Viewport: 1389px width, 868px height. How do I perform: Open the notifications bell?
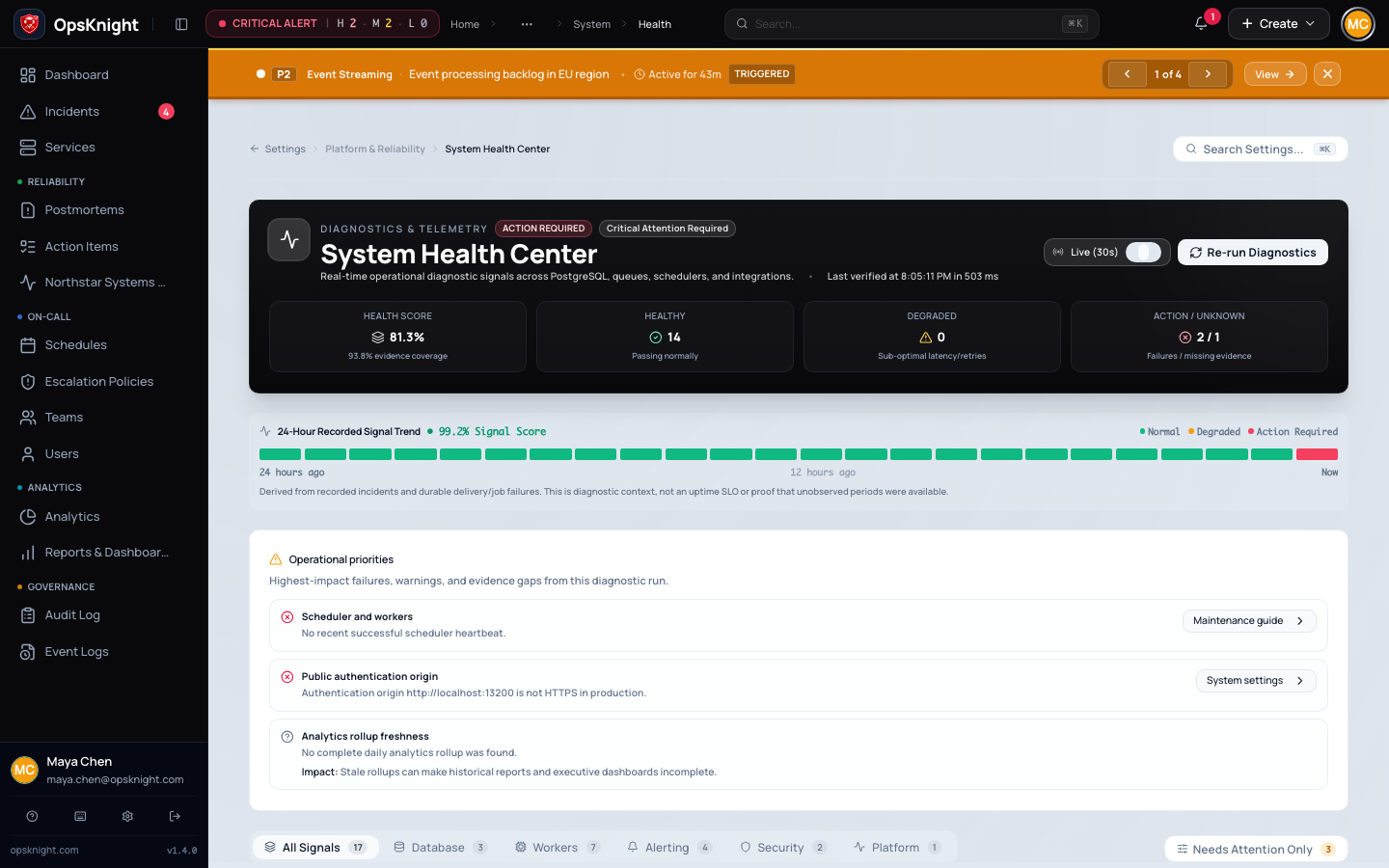1201,24
